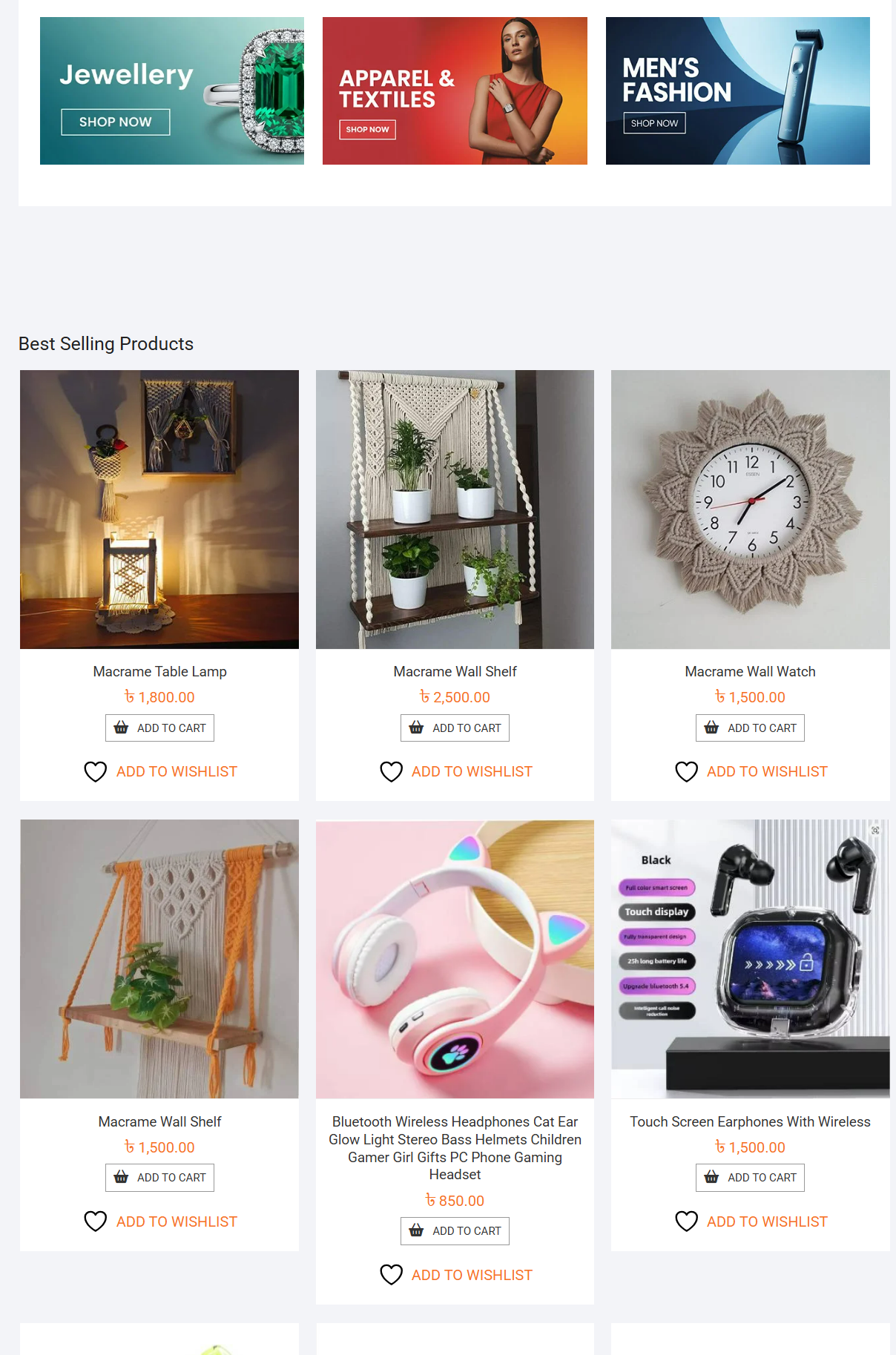Click heart icon below 2,500.00 Macrame Wall Shelf
Viewport: 896px width, 1355px height.
[392, 772]
